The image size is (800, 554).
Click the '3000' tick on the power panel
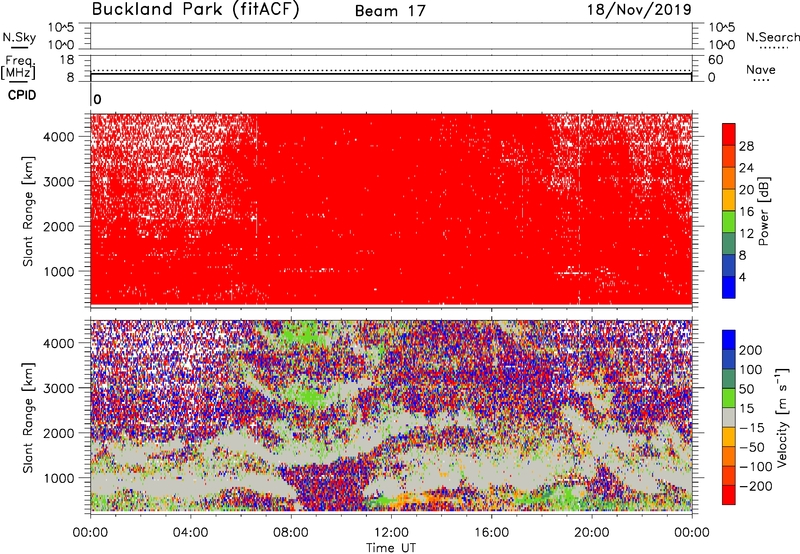[58, 182]
